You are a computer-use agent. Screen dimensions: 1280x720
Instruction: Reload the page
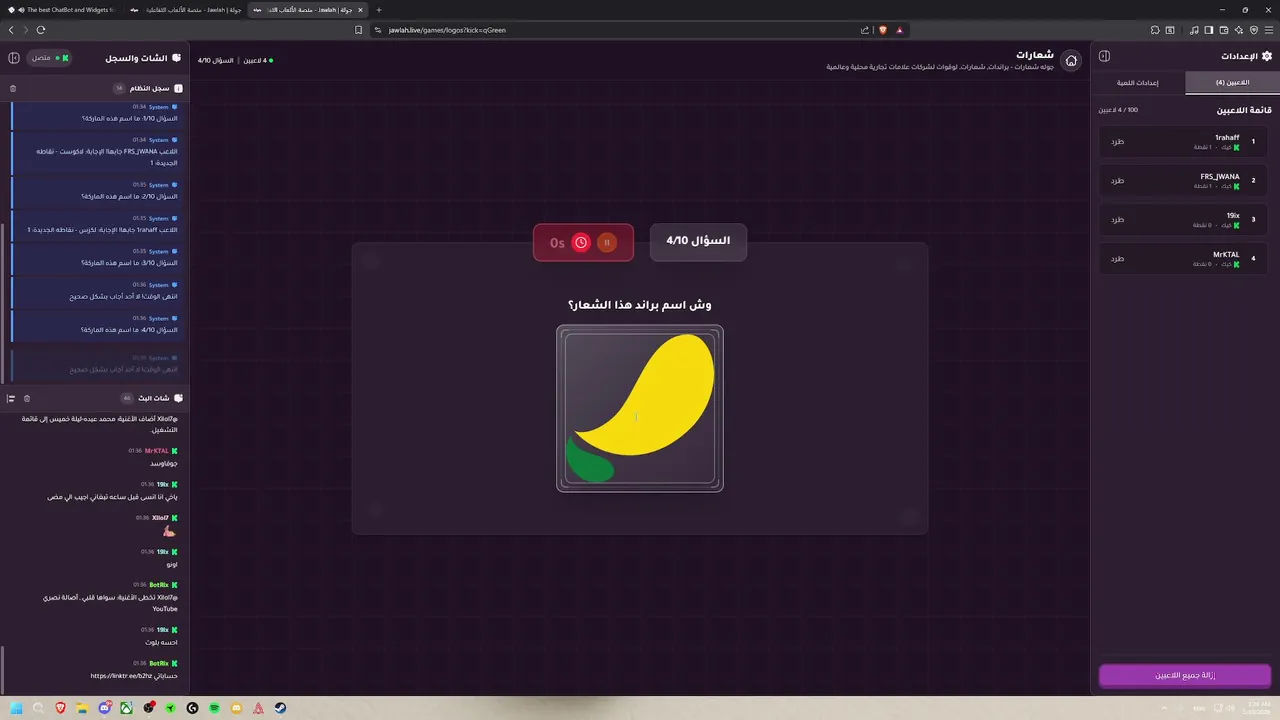[40, 30]
